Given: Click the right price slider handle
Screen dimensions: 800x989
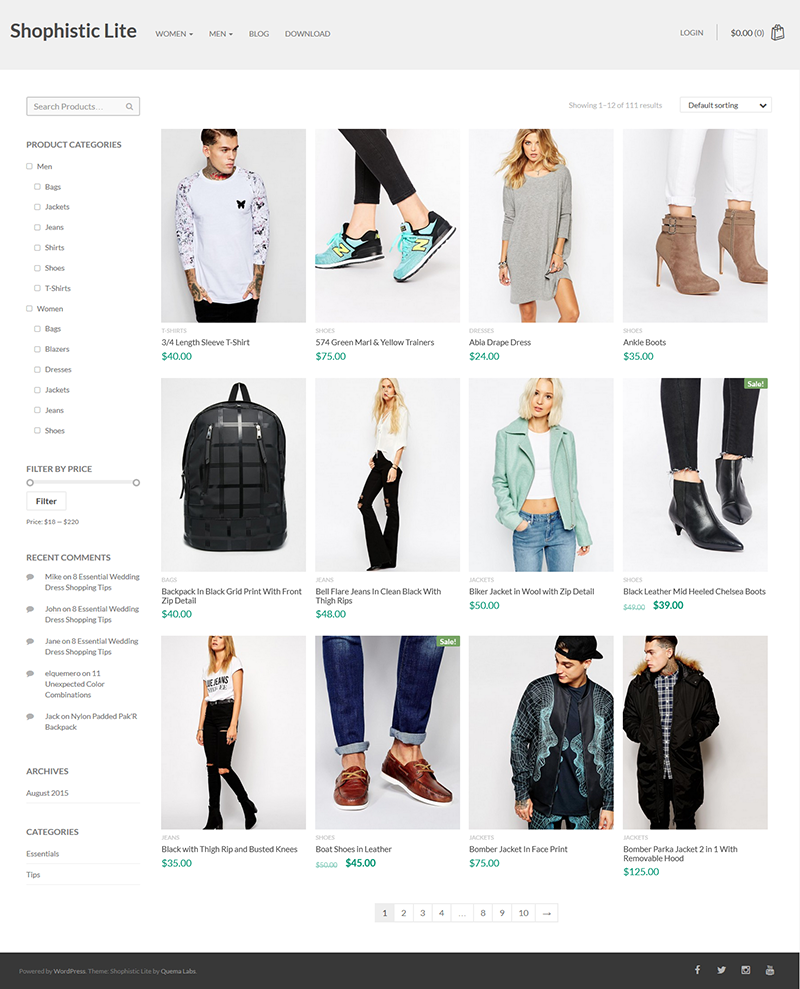Looking at the screenshot, I should click(x=136, y=483).
